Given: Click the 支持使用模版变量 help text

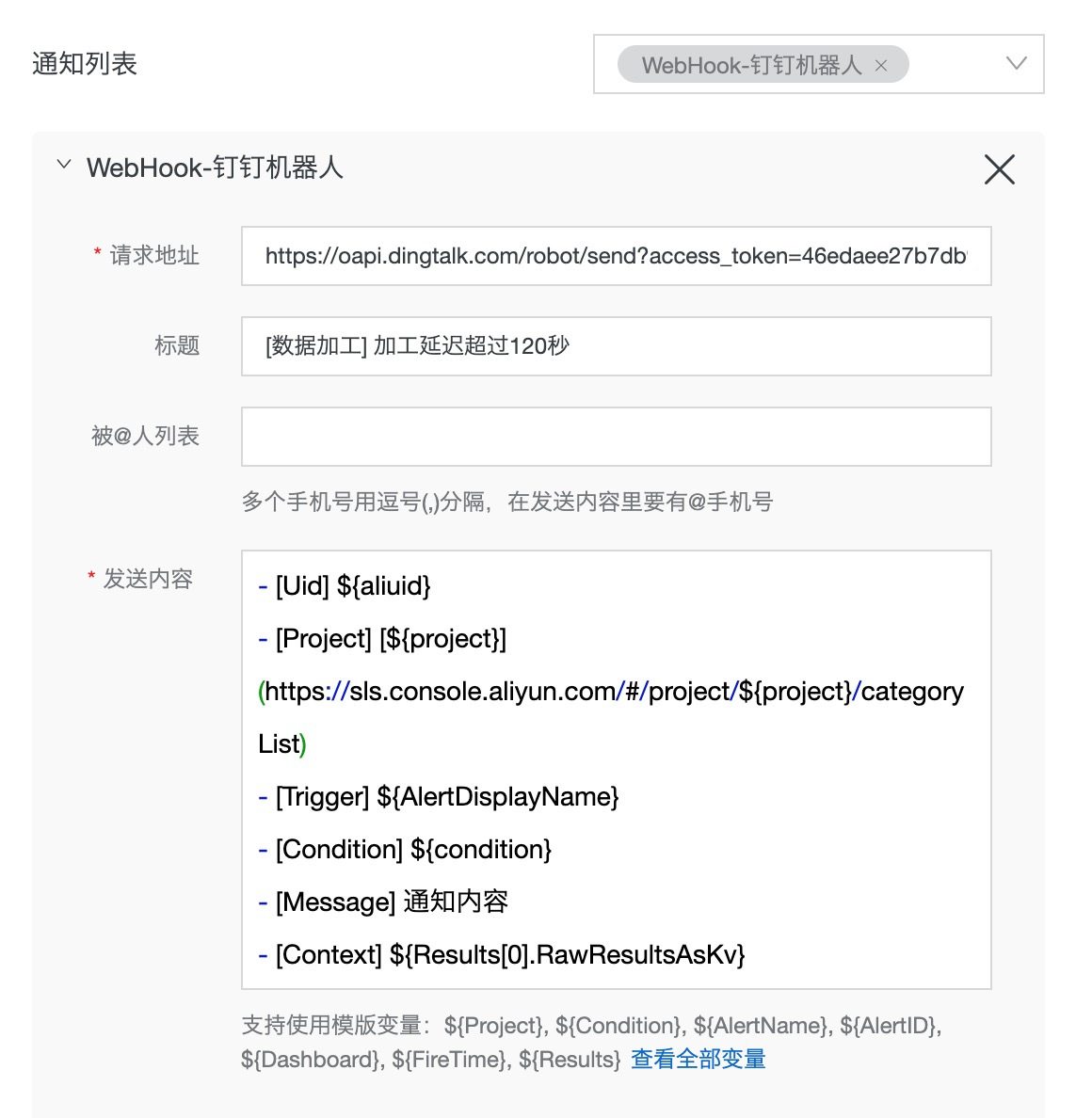Looking at the screenshot, I should [x=591, y=1043].
